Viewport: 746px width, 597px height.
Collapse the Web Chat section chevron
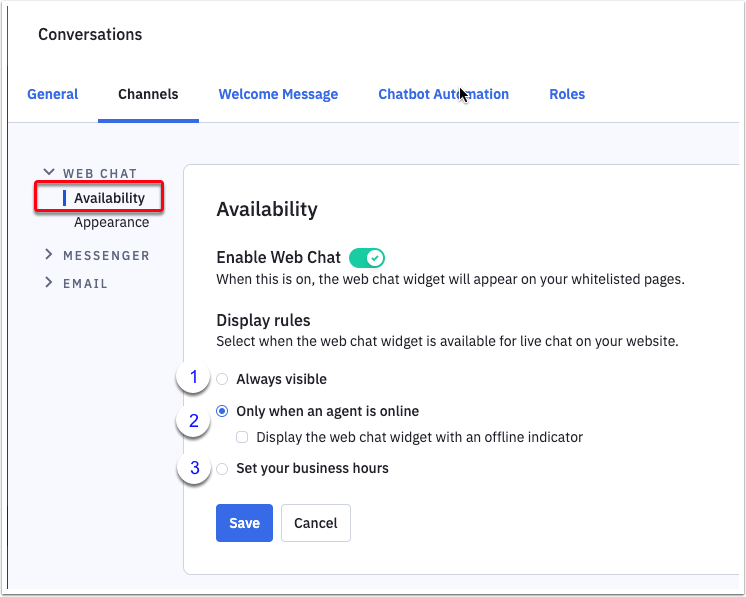(49, 173)
